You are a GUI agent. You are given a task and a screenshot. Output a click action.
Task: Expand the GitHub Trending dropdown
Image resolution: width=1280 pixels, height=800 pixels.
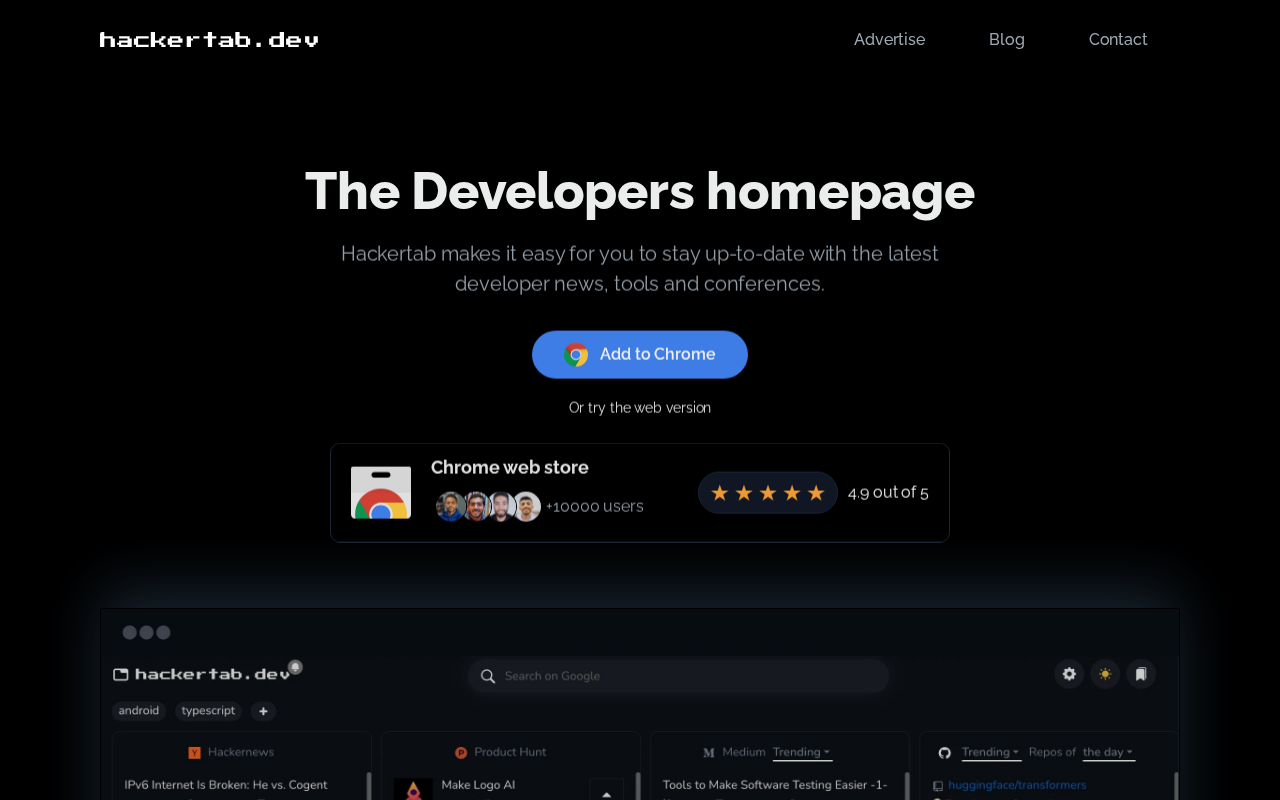coord(991,752)
